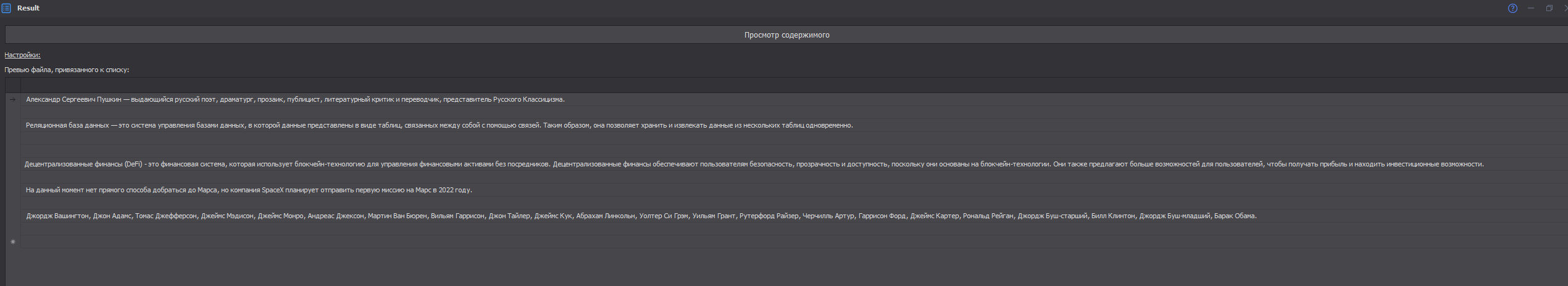Screen dimensions: 1568x286
Task: Click the new-row asterisk marker
Action: pos(13,242)
